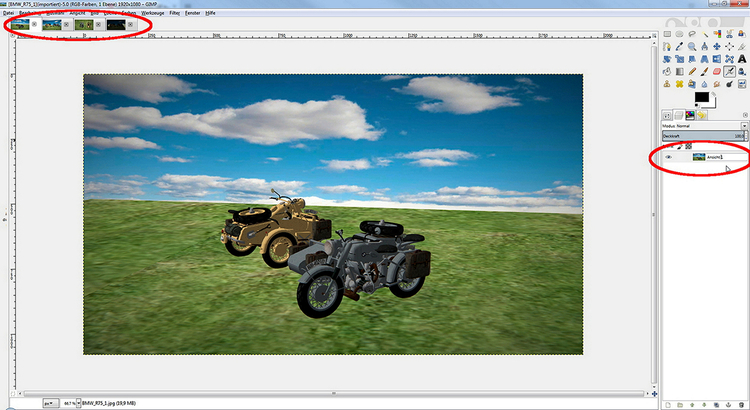750x410 pixels.
Task: Select the Cage Transform tool
Action: pos(729,59)
